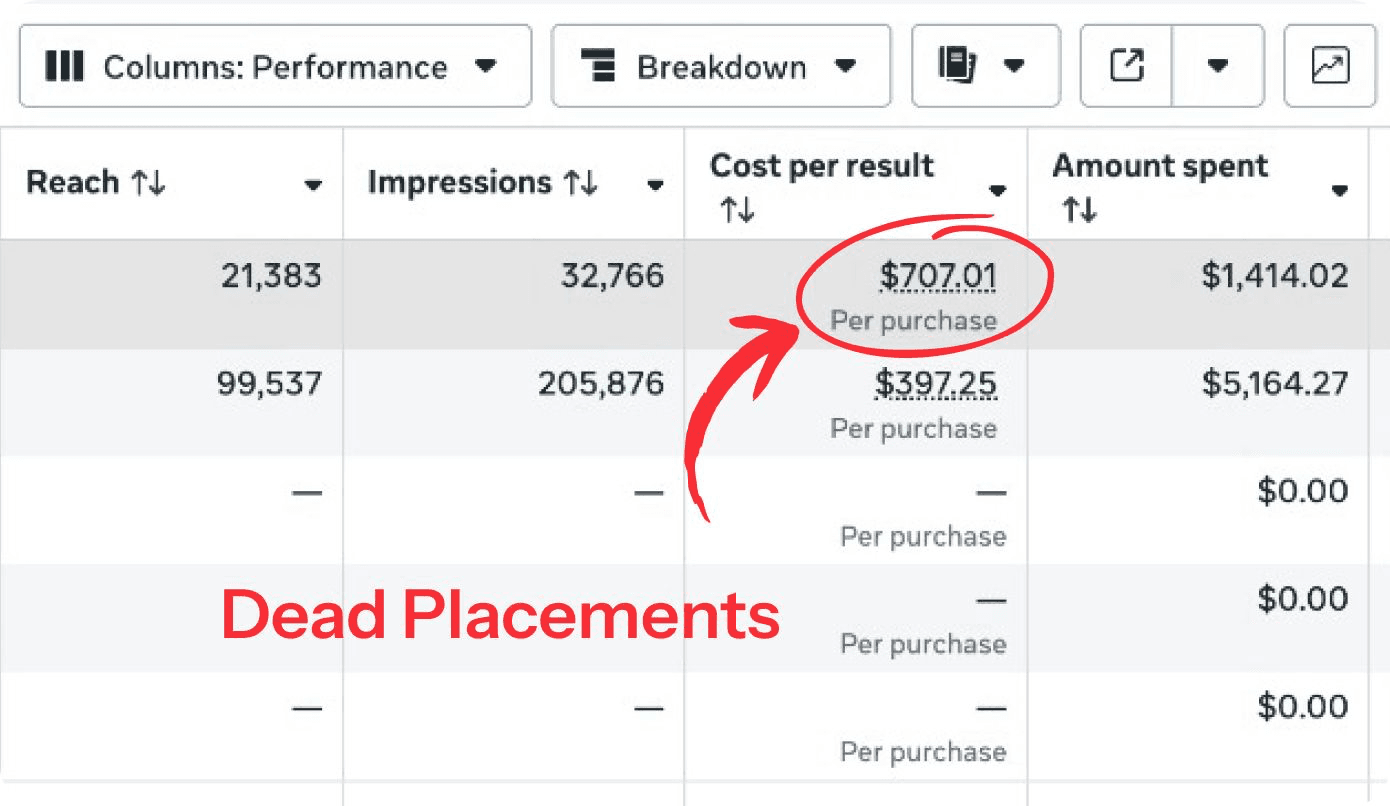1390x806 pixels.
Task: Click the reports icon button
Action: [x=985, y=67]
